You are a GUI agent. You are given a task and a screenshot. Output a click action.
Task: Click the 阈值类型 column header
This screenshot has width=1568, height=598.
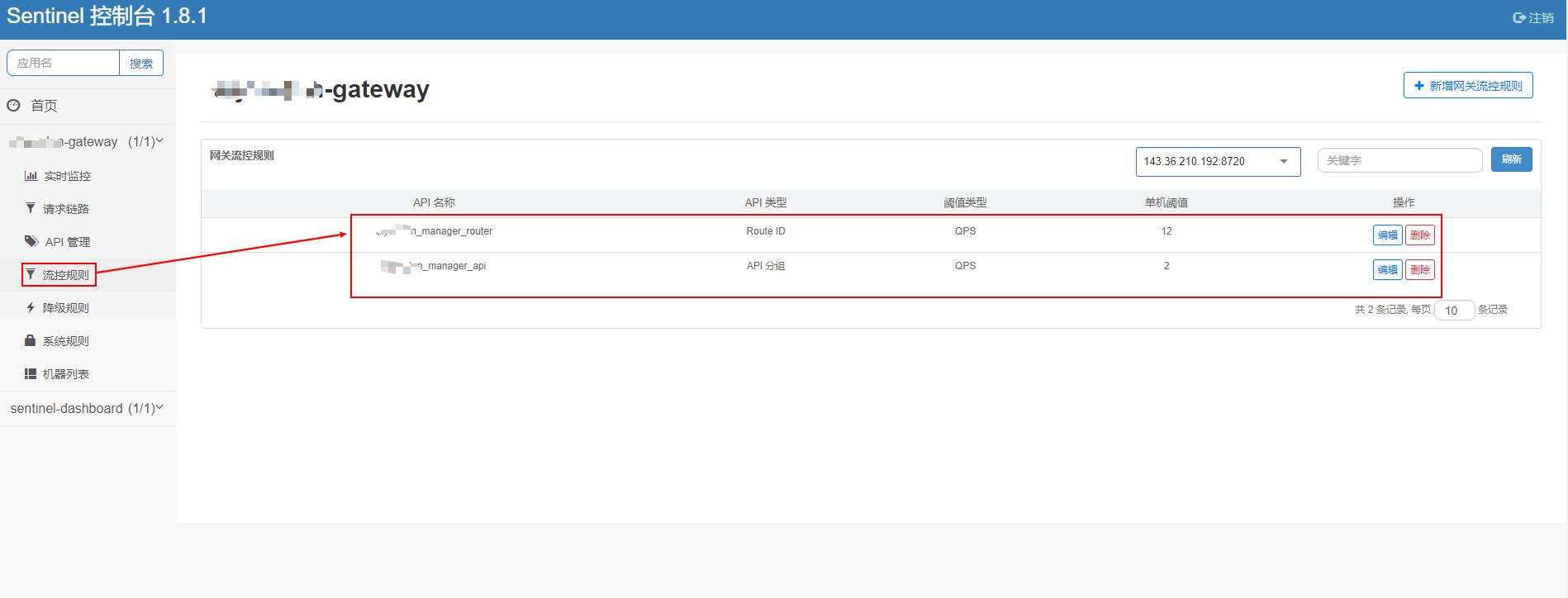(x=965, y=202)
